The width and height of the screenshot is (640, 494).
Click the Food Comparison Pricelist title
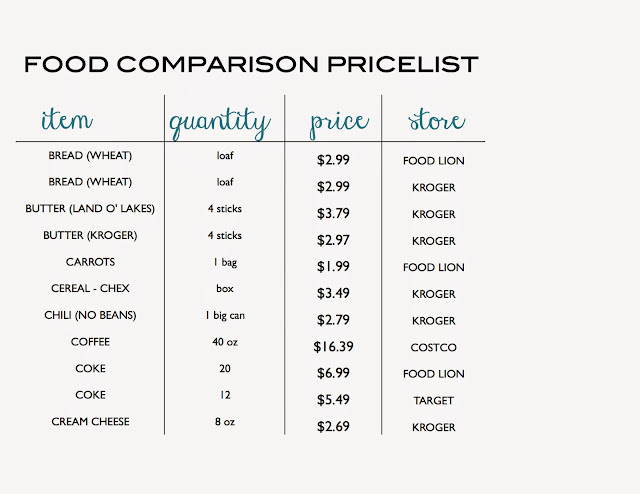pos(251,65)
